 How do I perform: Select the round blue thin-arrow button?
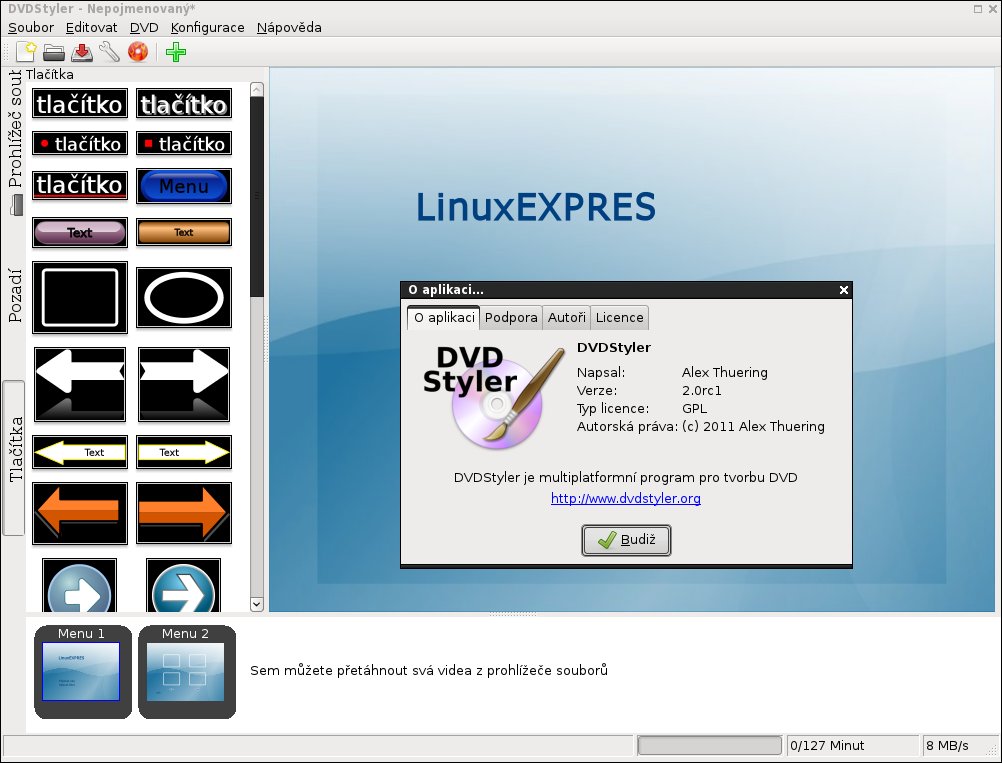pos(184,585)
